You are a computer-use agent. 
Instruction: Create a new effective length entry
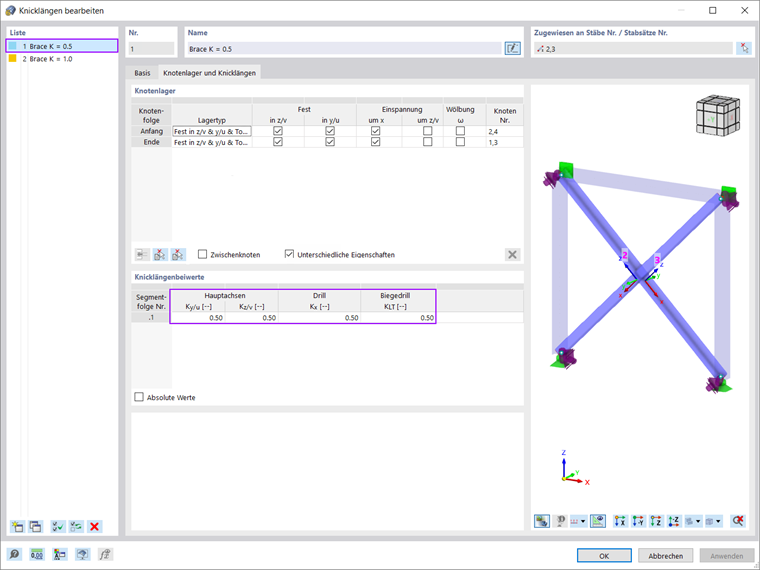point(17,526)
